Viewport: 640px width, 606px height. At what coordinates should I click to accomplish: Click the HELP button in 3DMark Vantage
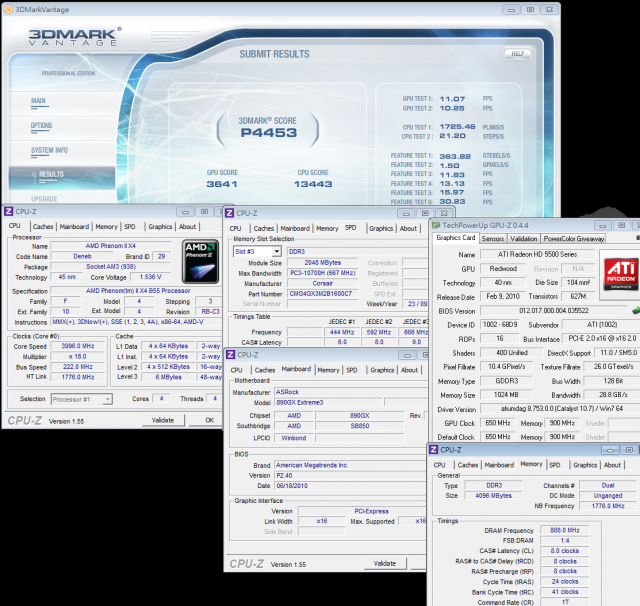click(x=518, y=53)
